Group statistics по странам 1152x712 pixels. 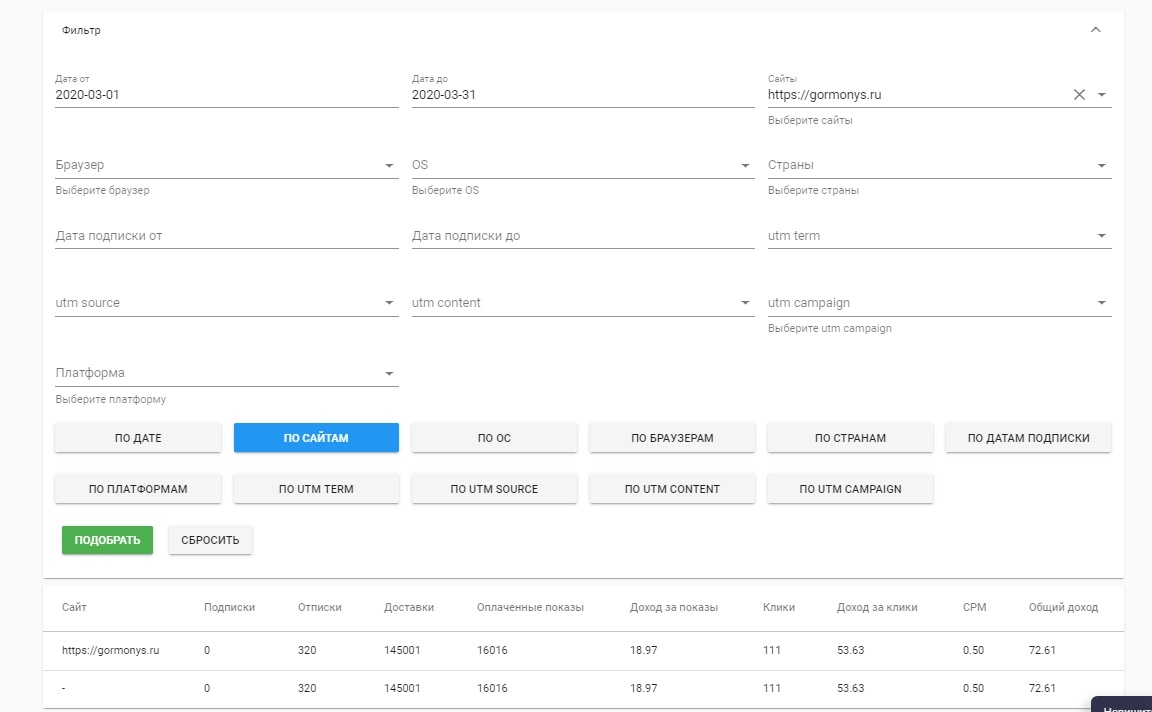[x=850, y=438]
